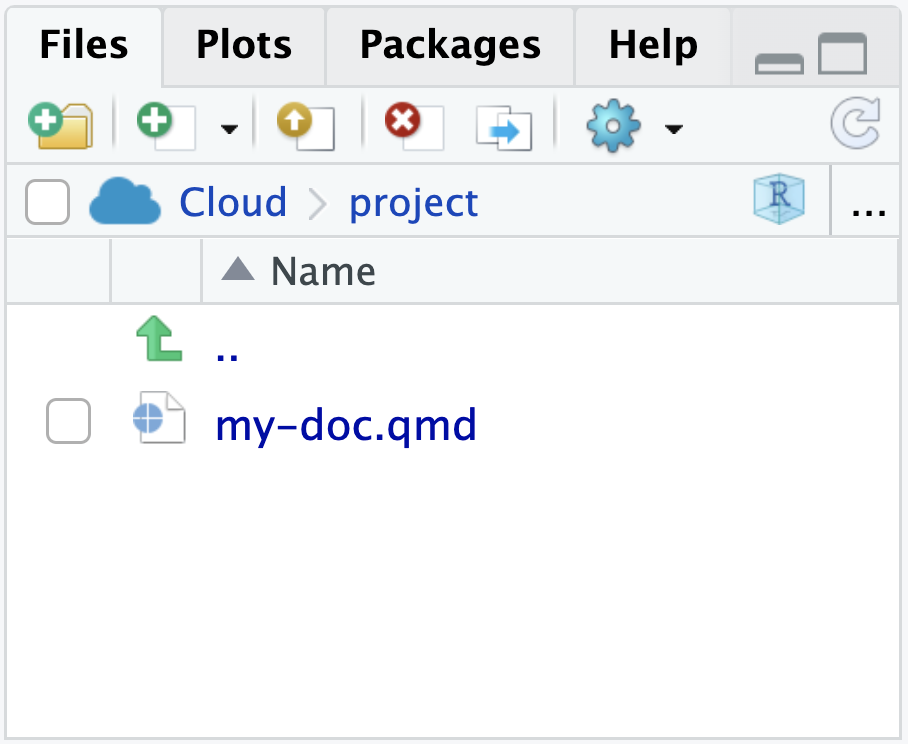Click the blue export arrow icon

point(503,126)
